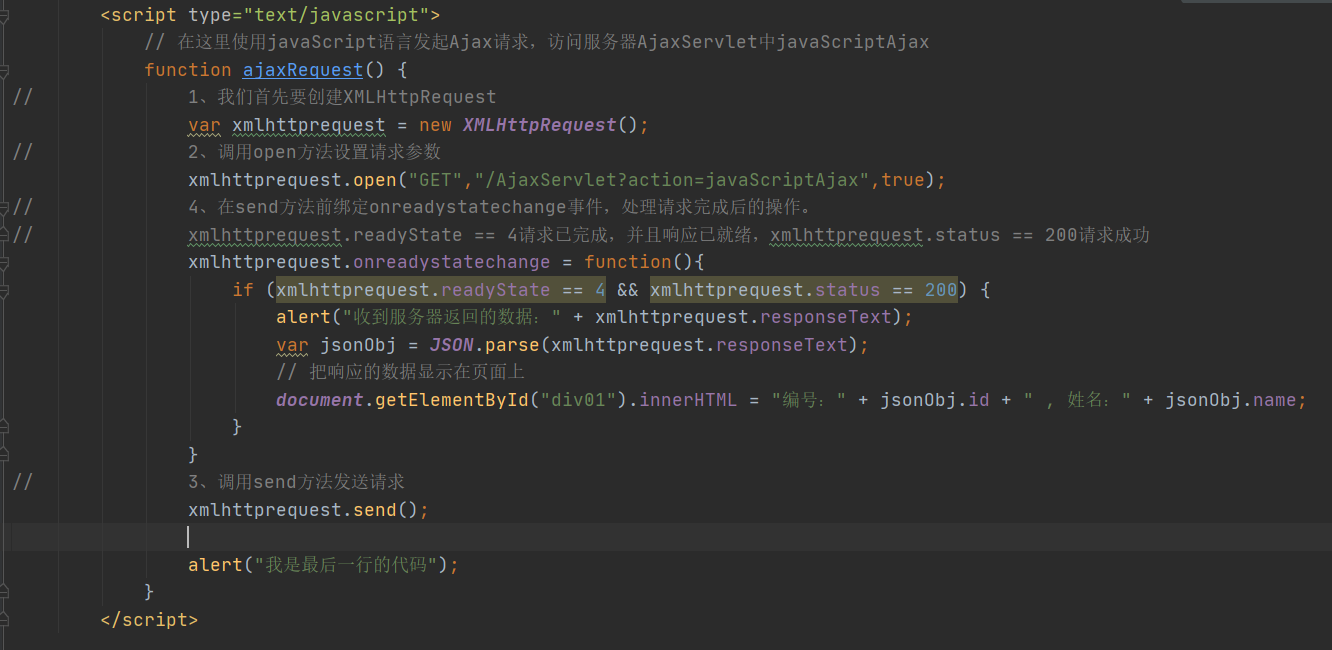Click 'responseText' inside the alert call
Screen dimensions: 1332x650
point(826,317)
